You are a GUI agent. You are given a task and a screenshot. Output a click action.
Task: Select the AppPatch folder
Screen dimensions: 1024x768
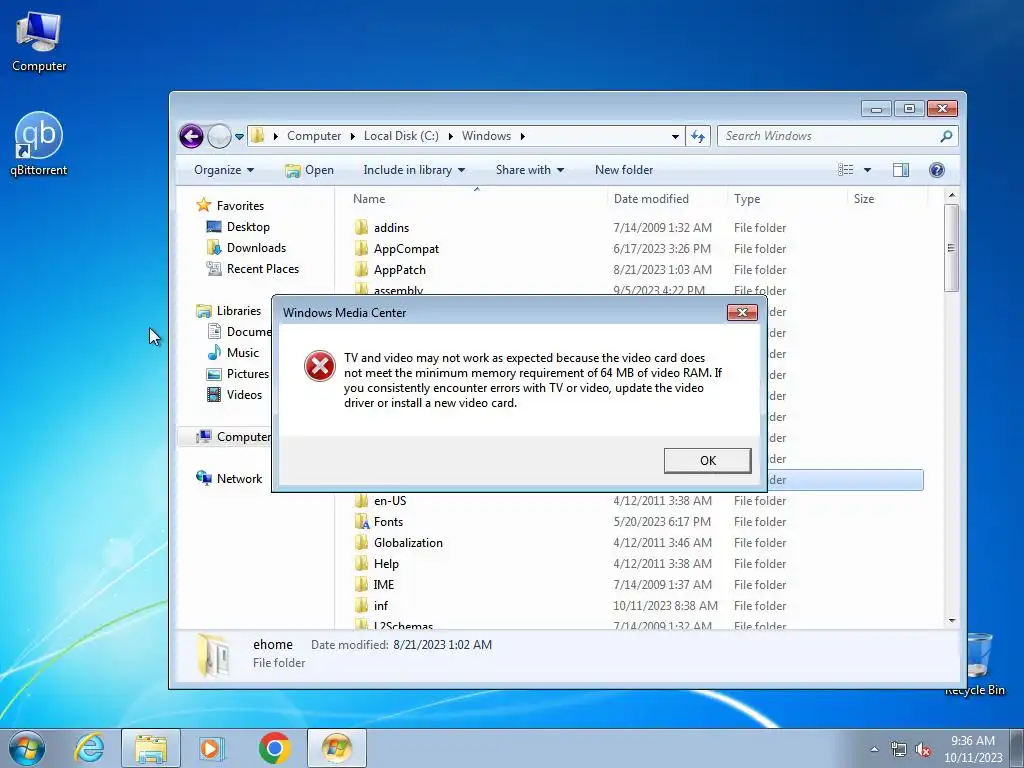pyautogui.click(x=400, y=270)
